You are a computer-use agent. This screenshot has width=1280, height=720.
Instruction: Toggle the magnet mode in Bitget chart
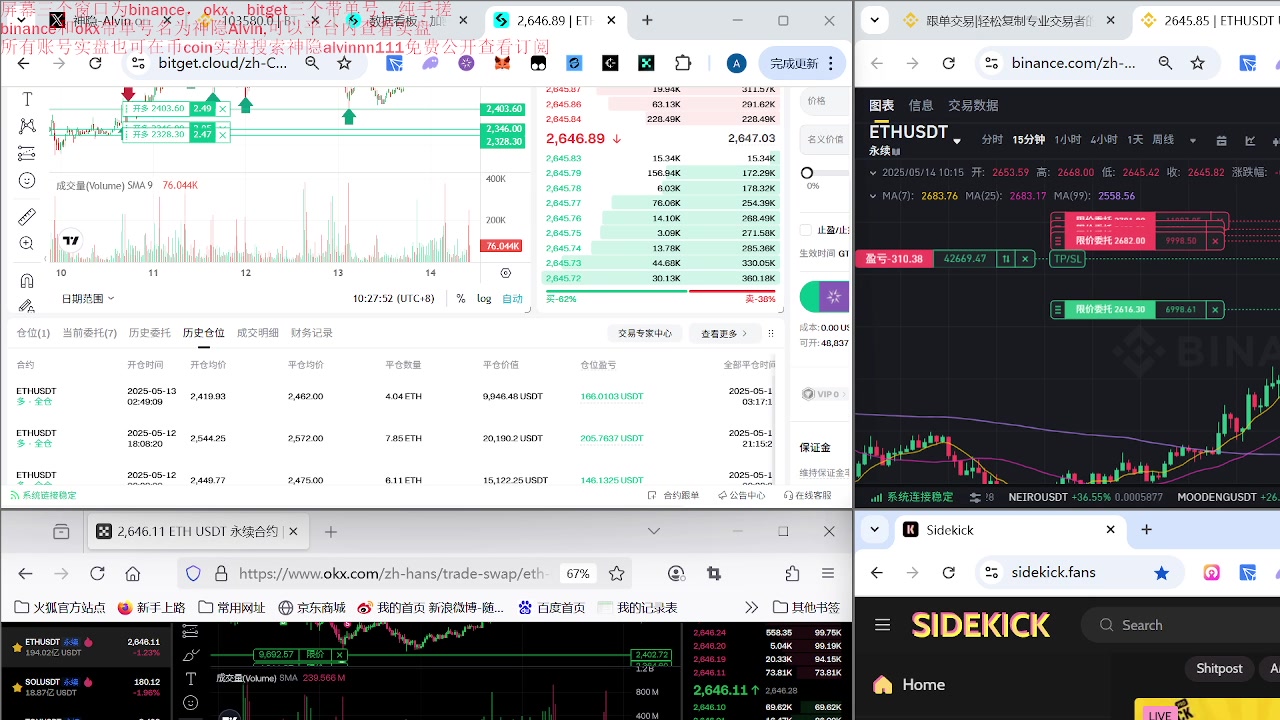pyautogui.click(x=27, y=281)
